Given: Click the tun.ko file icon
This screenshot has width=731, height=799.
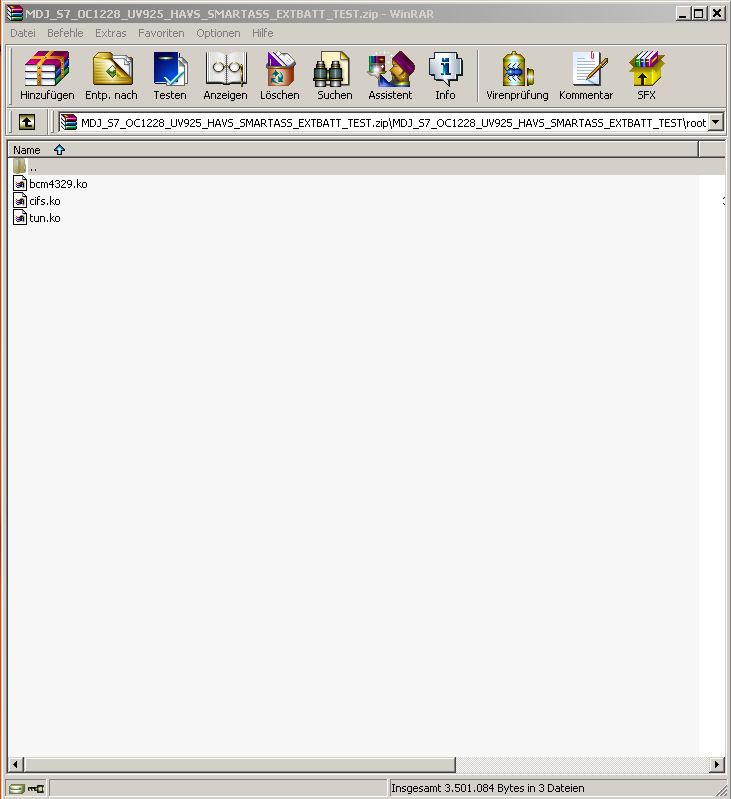Looking at the screenshot, I should click(19, 218).
